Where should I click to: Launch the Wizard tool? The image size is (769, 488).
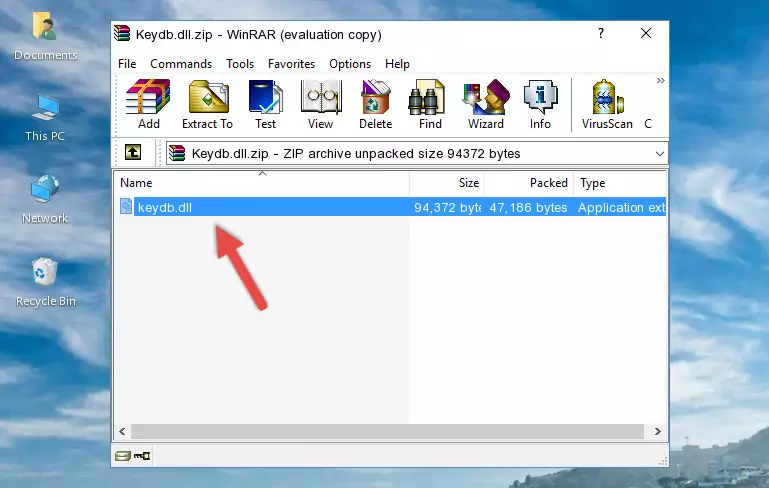tap(486, 104)
